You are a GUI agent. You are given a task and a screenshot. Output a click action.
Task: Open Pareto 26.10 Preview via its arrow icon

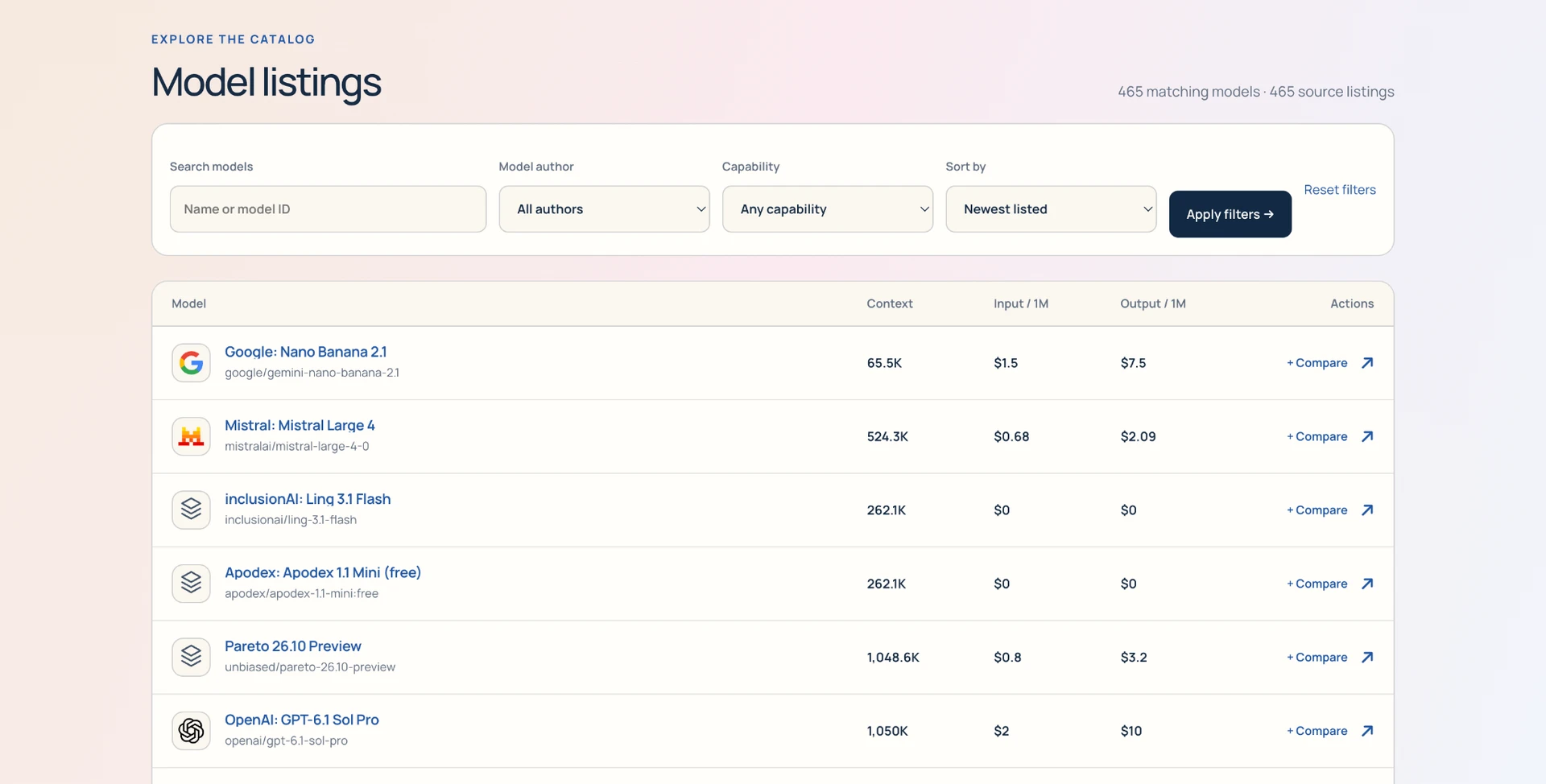tap(1367, 658)
